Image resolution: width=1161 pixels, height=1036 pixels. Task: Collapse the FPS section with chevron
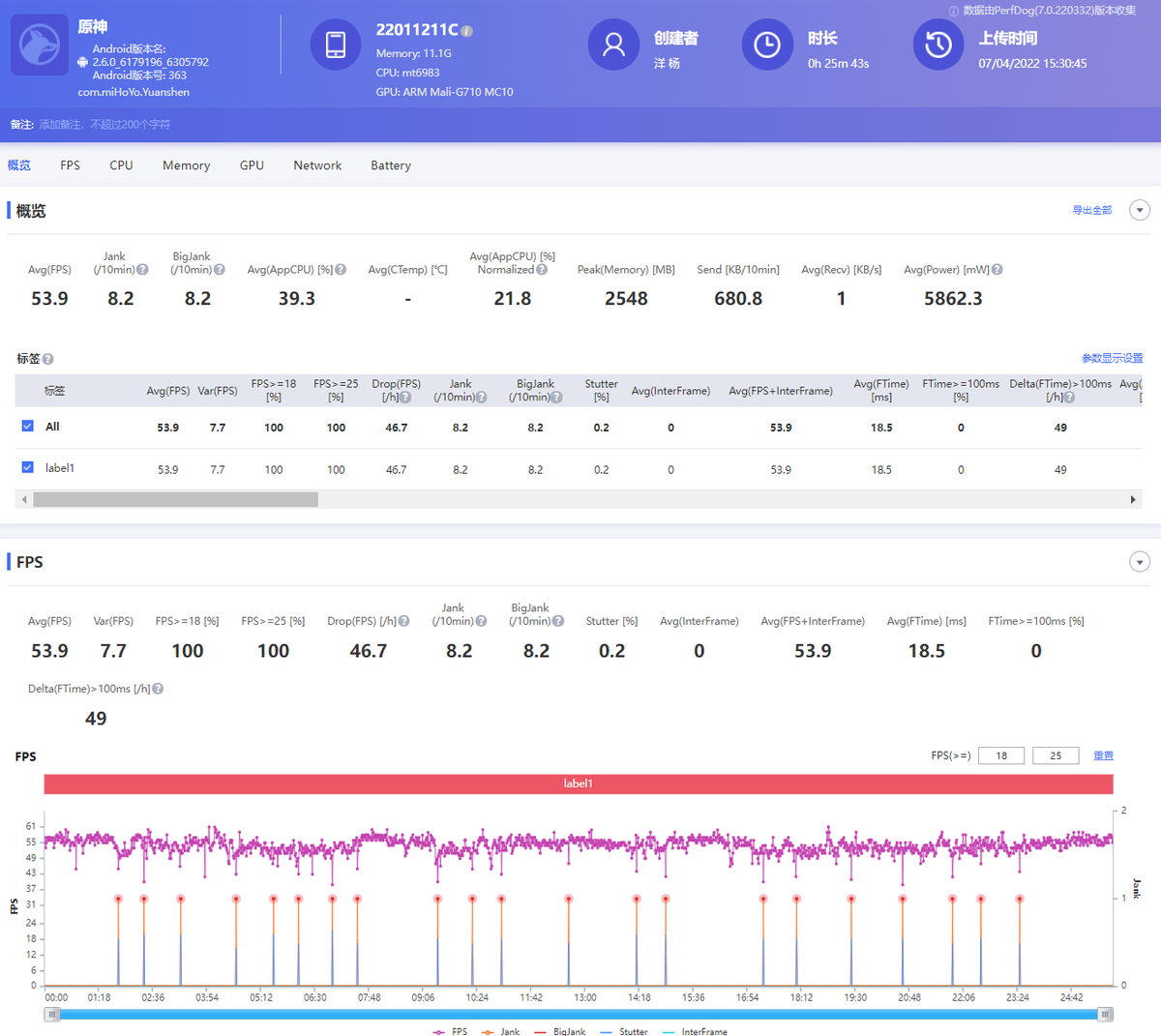pos(1140,562)
